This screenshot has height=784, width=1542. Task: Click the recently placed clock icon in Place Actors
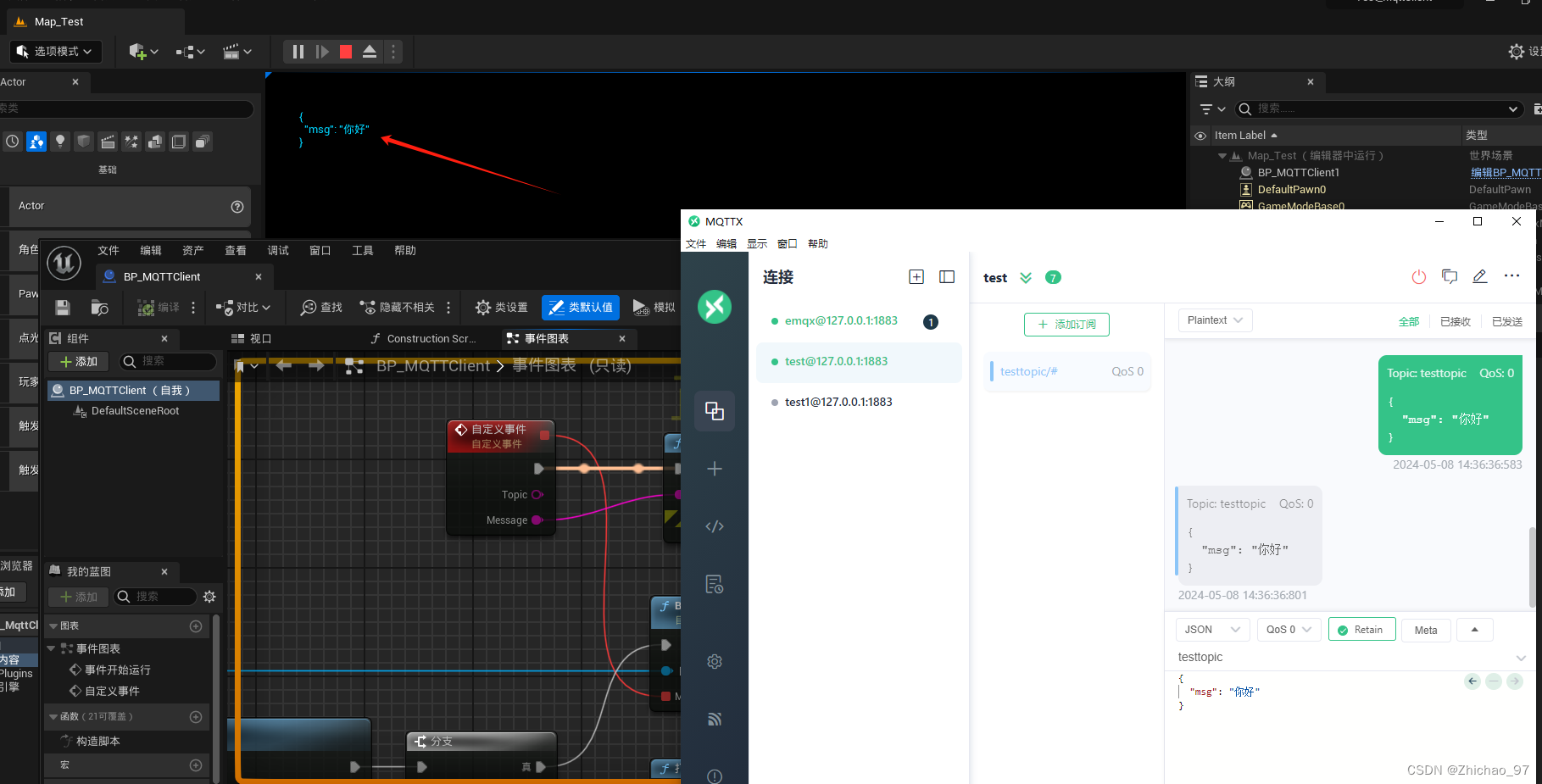click(x=12, y=142)
